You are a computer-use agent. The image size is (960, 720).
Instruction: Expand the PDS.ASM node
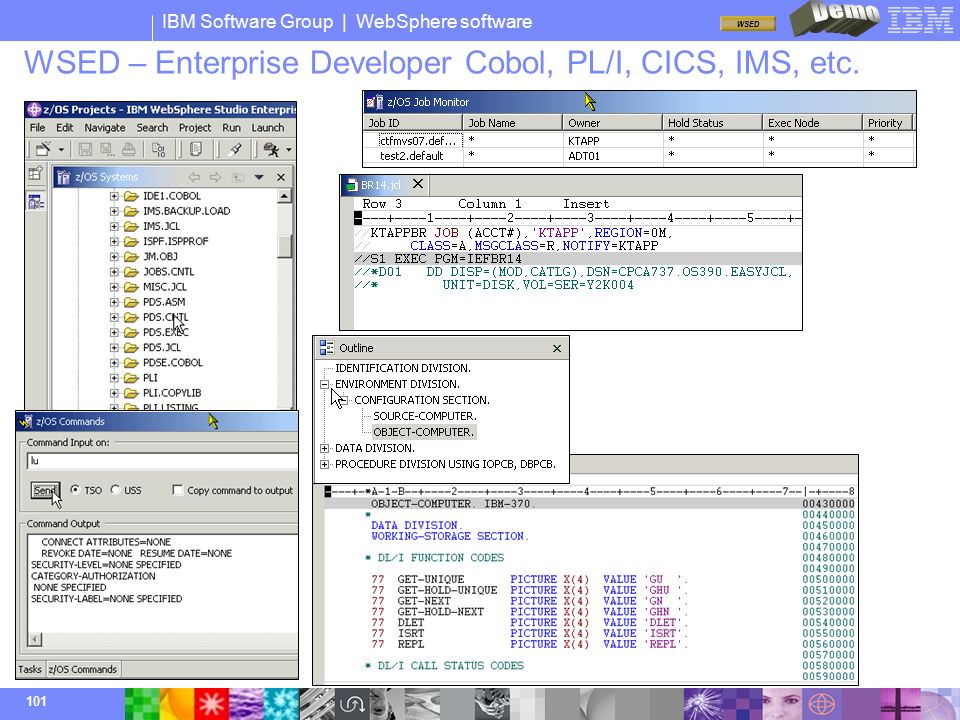click(x=114, y=302)
